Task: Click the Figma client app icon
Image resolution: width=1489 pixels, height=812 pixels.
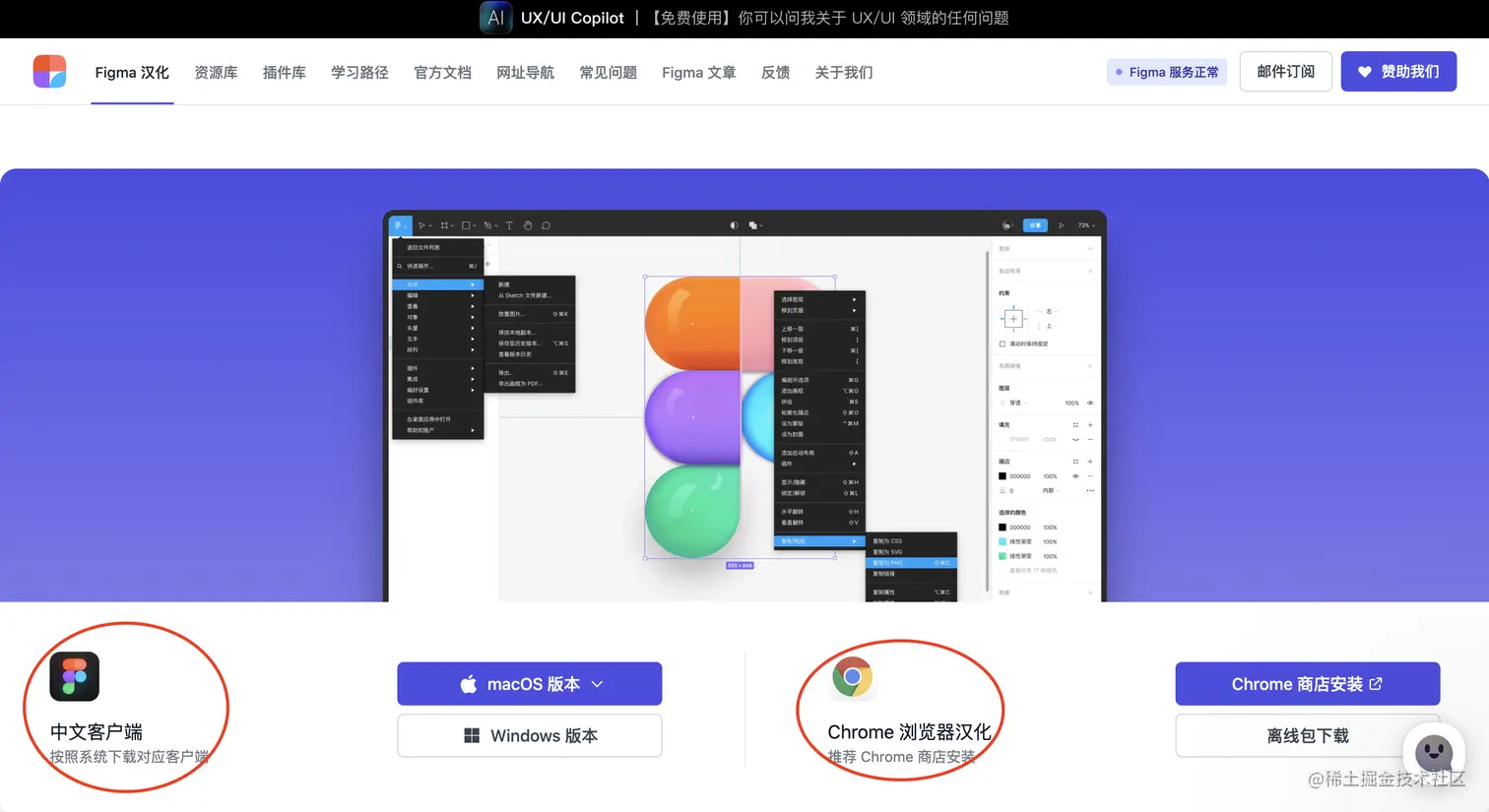Action: [75, 676]
